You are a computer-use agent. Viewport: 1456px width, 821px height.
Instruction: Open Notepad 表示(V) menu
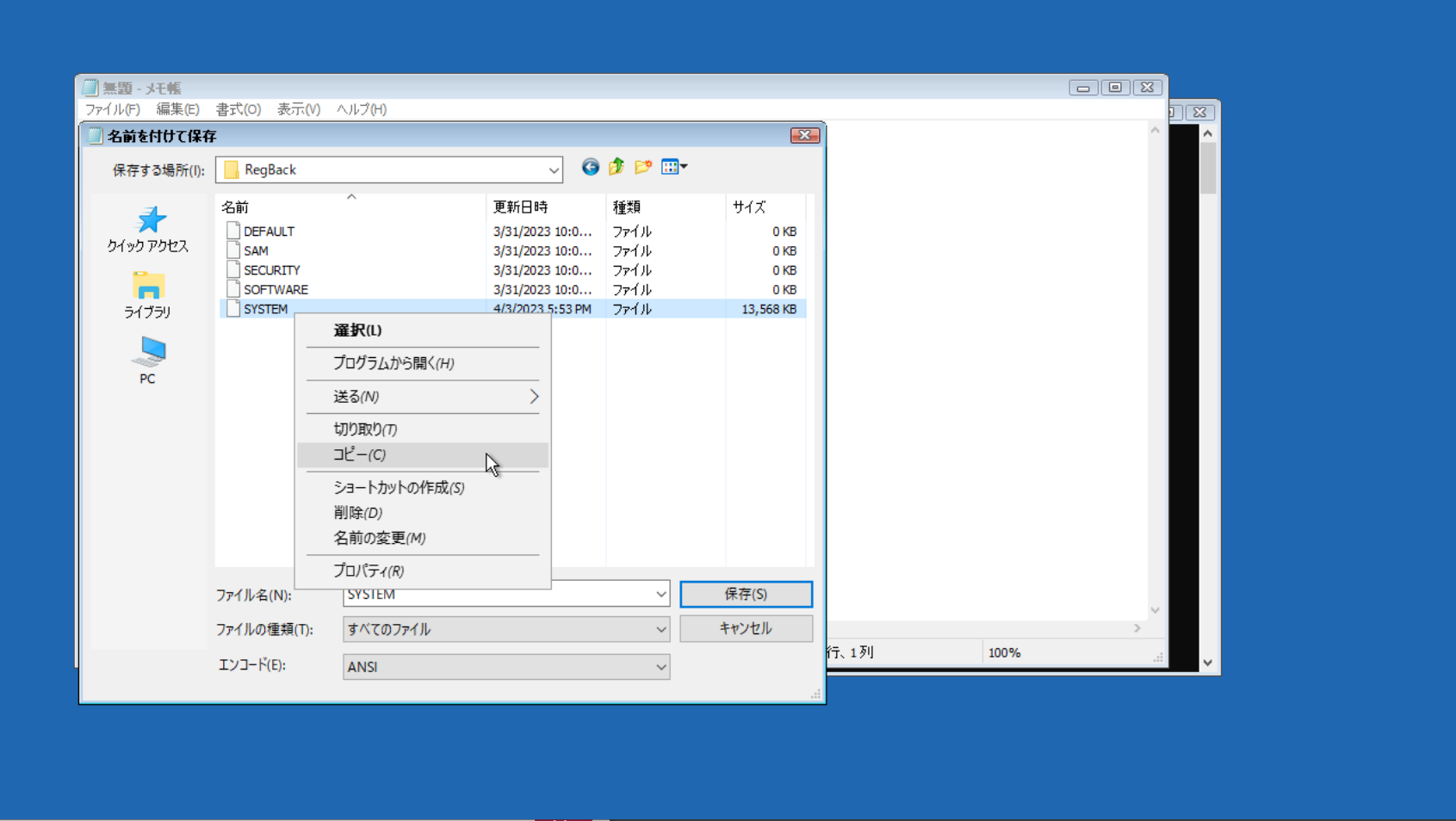pos(299,109)
